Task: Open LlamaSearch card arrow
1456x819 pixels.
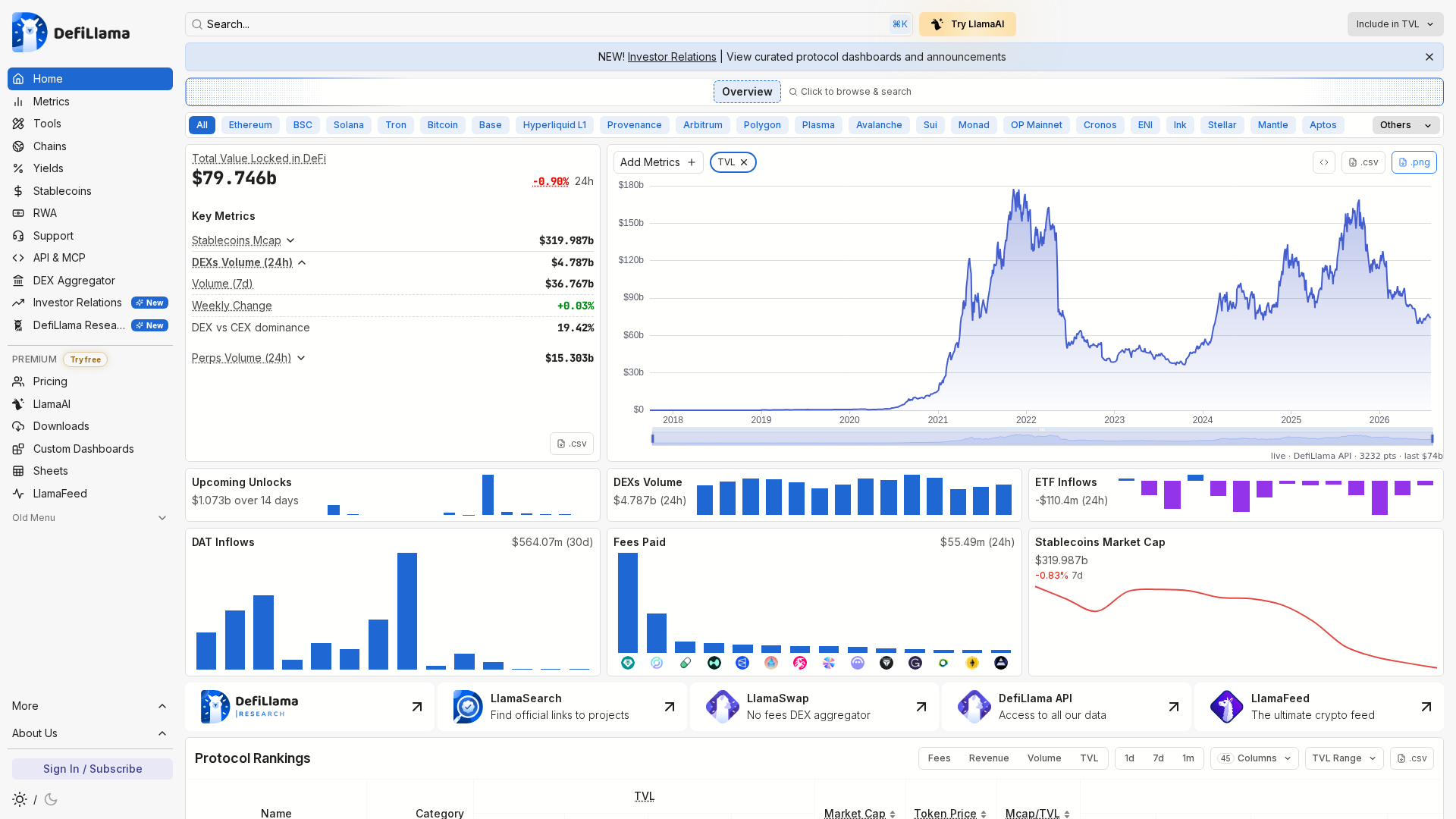Action: point(670,707)
